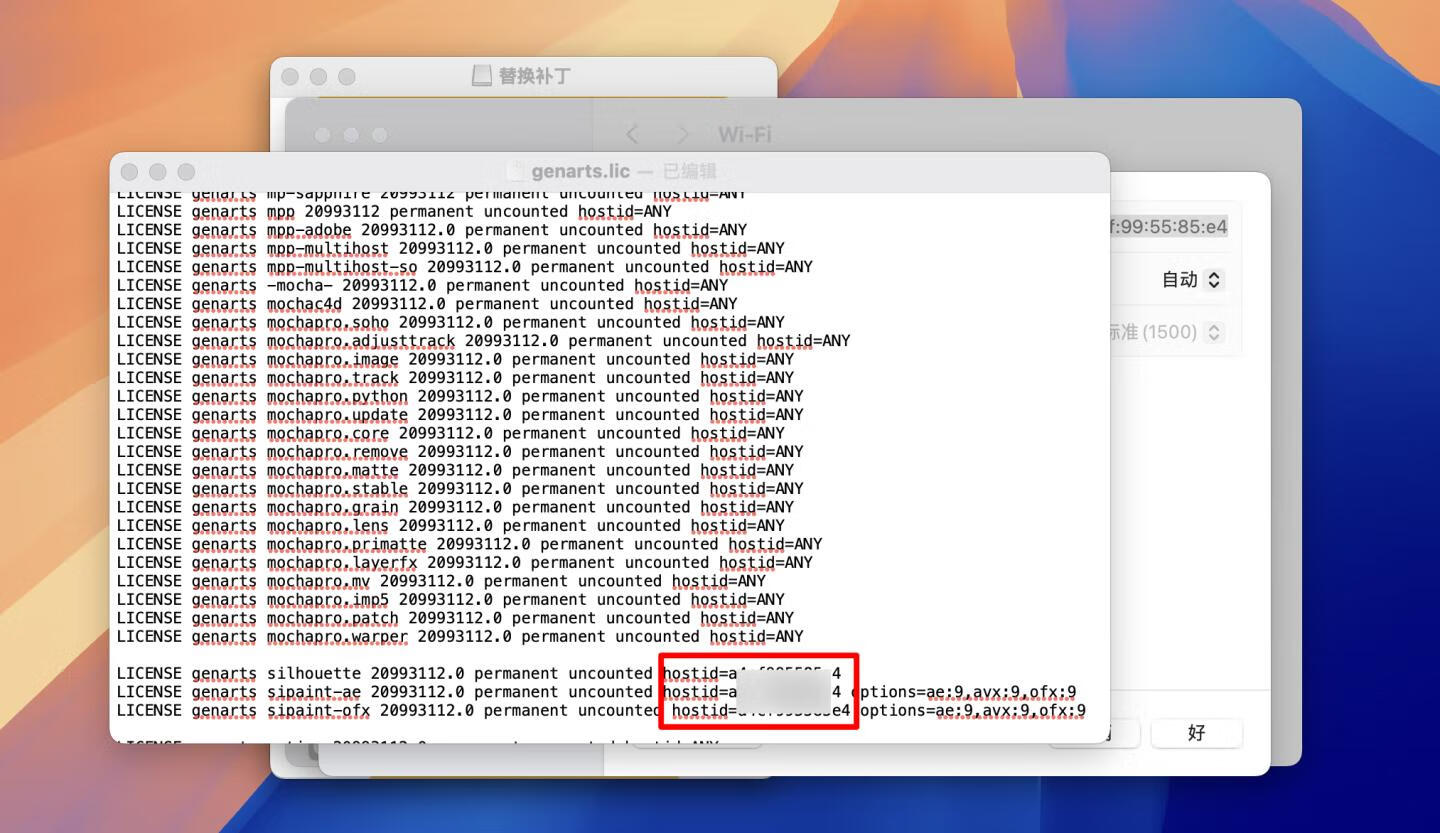Click mochapro.update license name
This screenshot has width=1440, height=833.
(337, 415)
